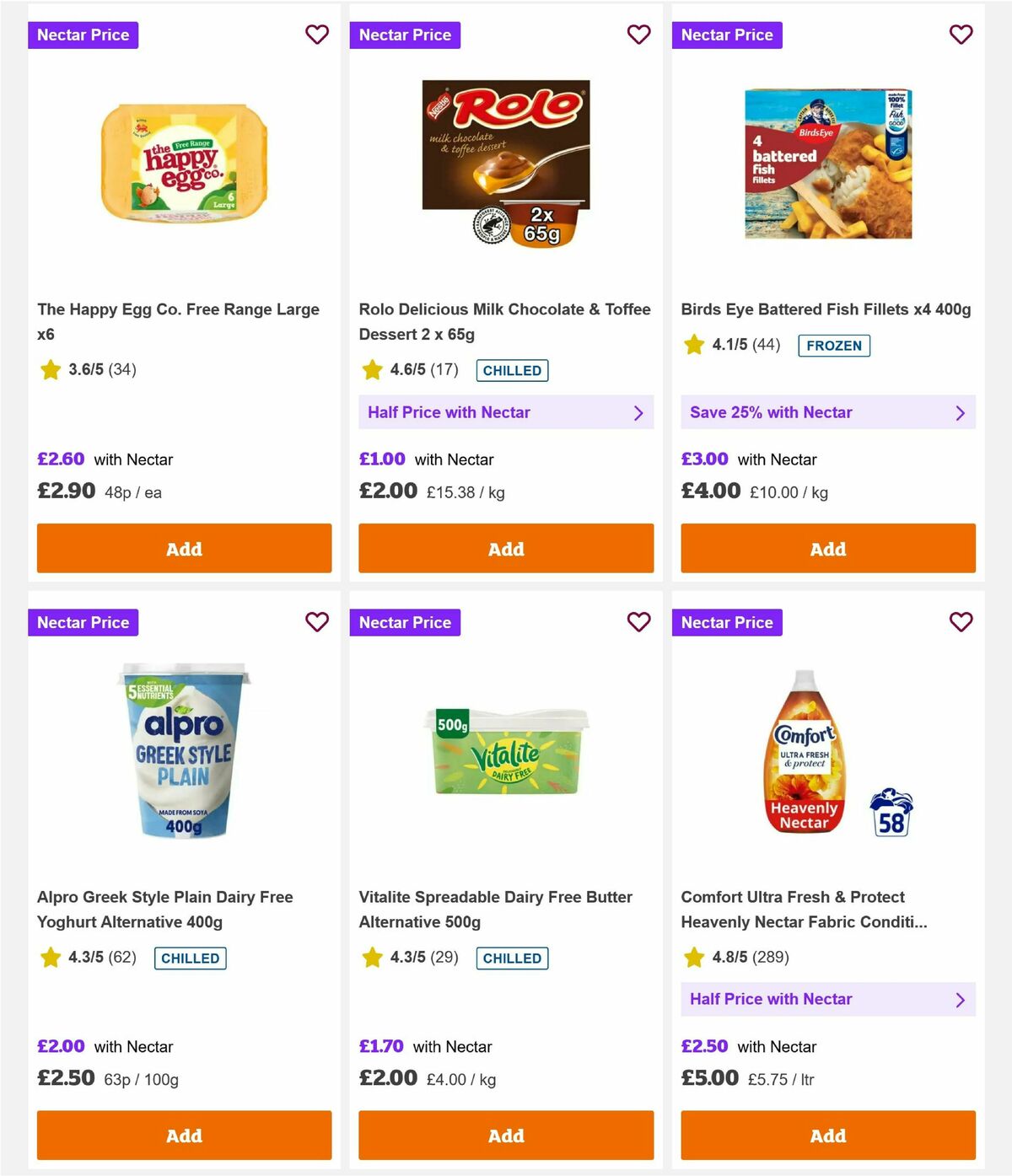Favourite the Vitalite spreadable butter
Image resolution: width=1012 pixels, height=1176 pixels.
639,622
